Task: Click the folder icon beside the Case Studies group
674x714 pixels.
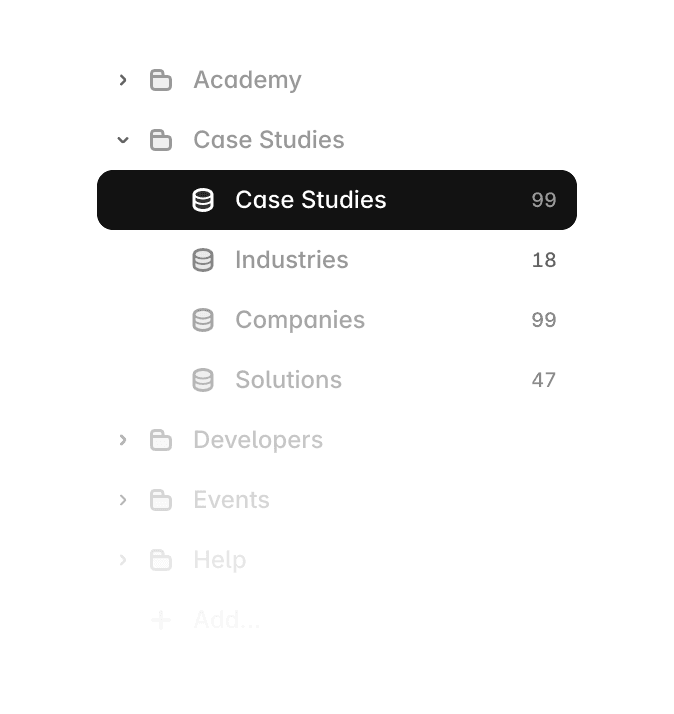Action: pyautogui.click(x=161, y=140)
